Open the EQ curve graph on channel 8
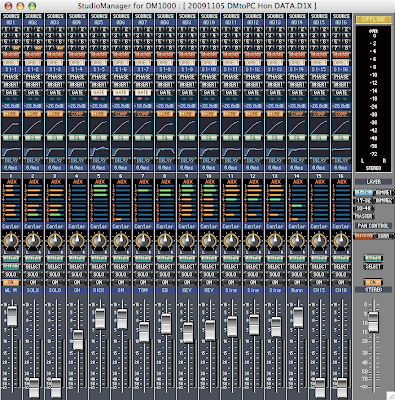This screenshot has height=400, width=395. (165, 150)
